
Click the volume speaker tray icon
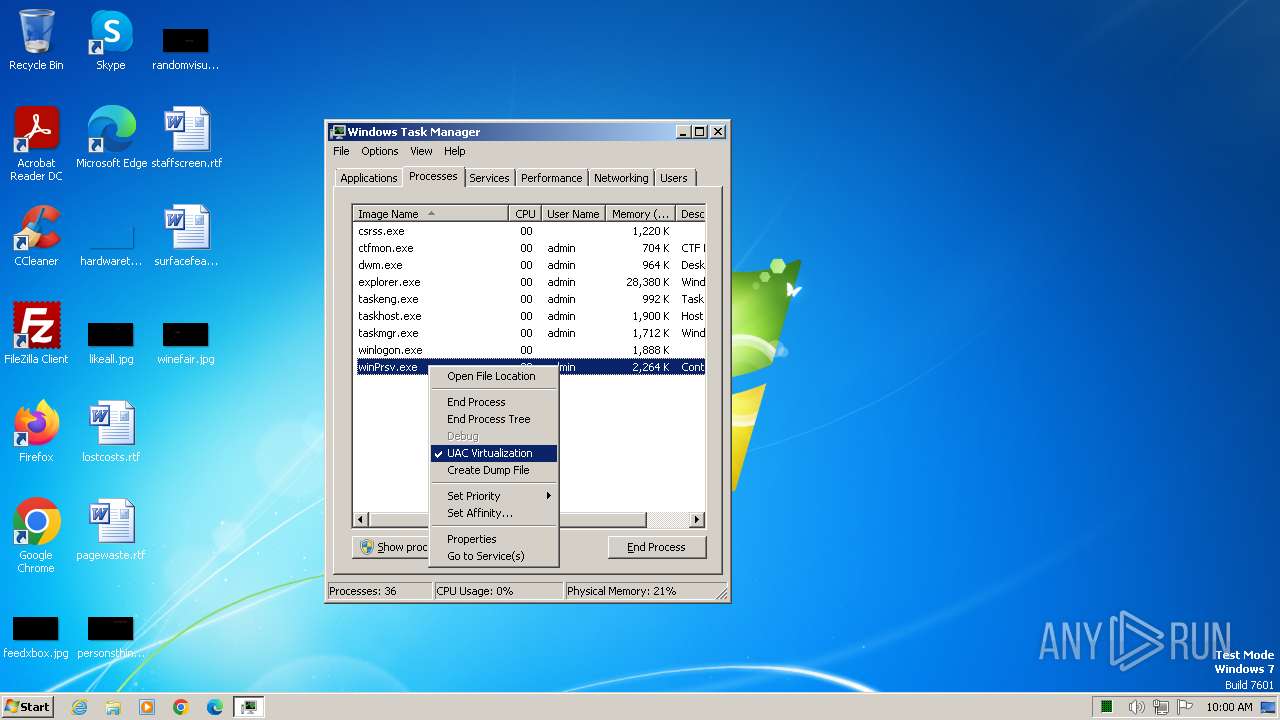coord(1136,707)
